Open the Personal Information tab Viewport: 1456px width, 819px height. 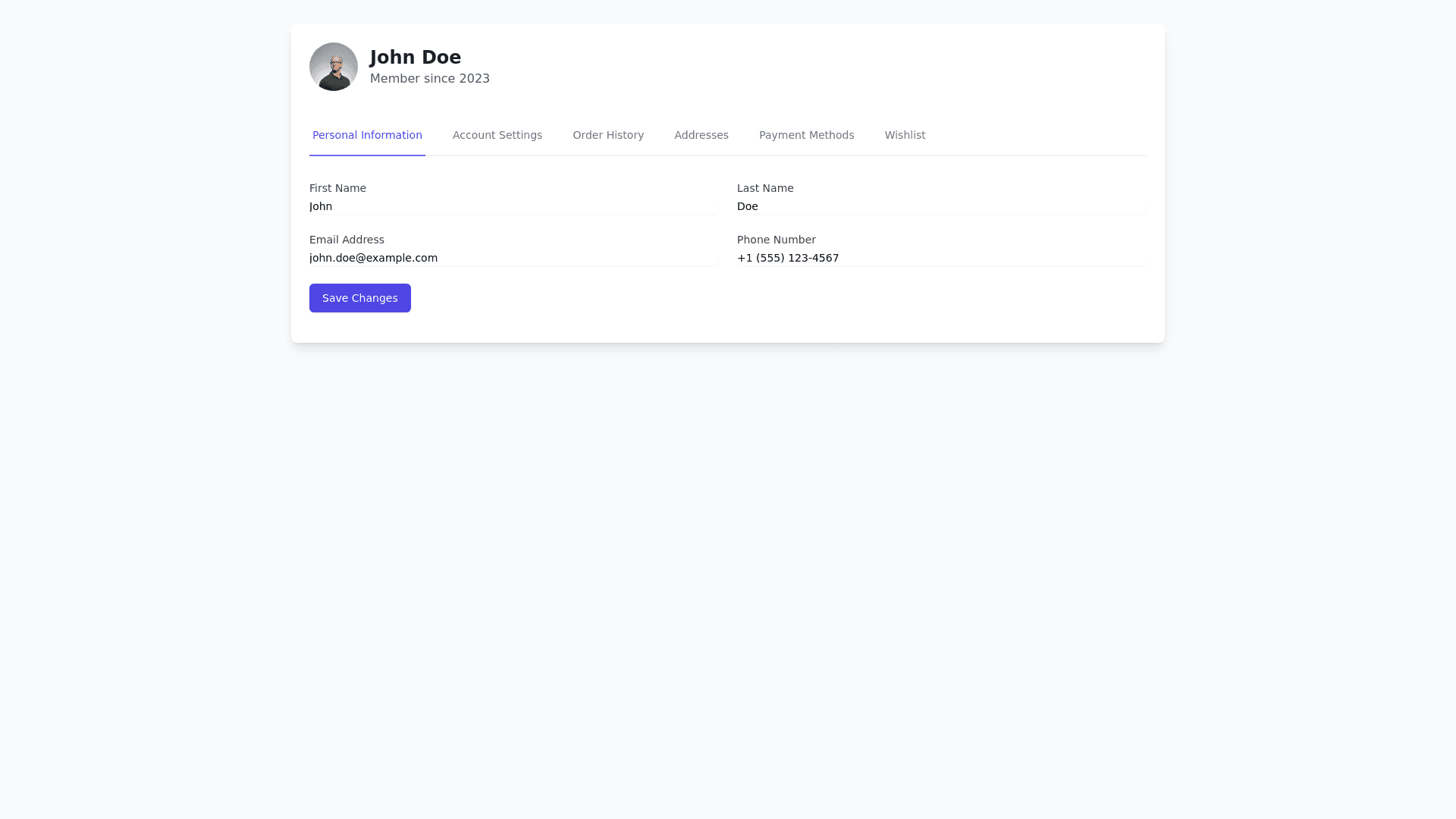(x=367, y=135)
